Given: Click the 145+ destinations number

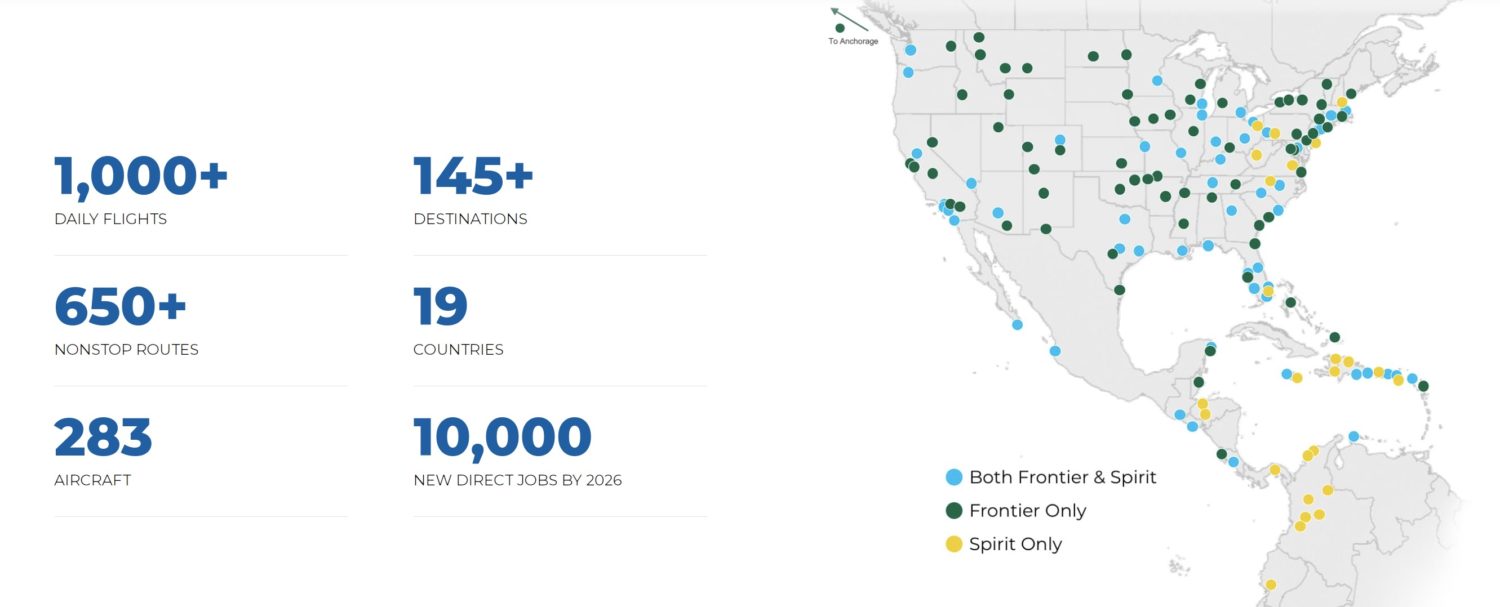Looking at the screenshot, I should pos(473,175).
